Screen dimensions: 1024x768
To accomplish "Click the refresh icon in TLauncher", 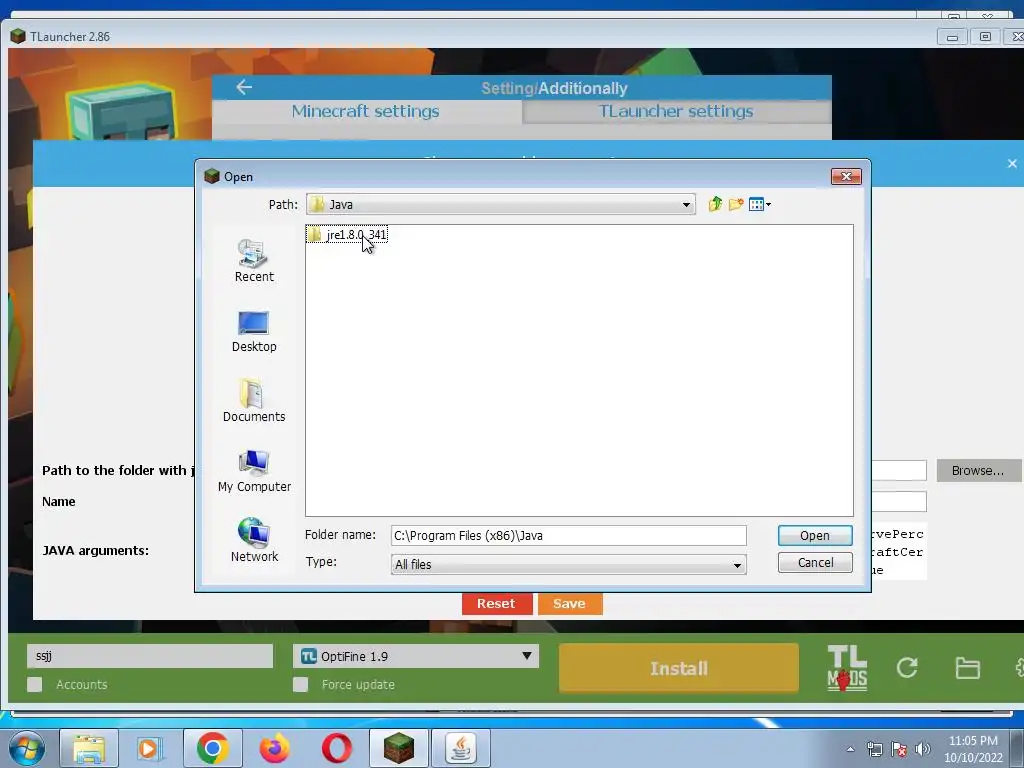I will 907,667.
